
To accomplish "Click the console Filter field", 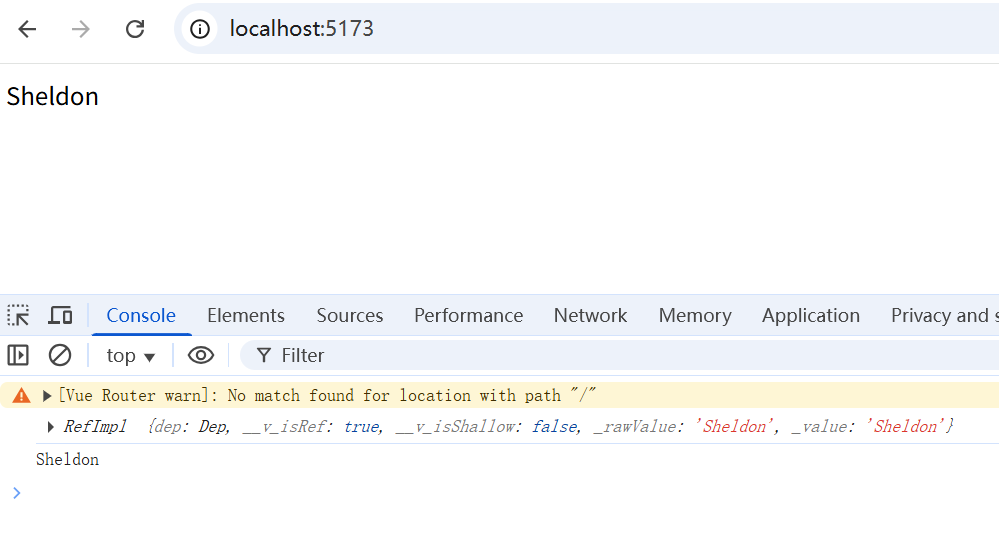I will click(619, 355).
